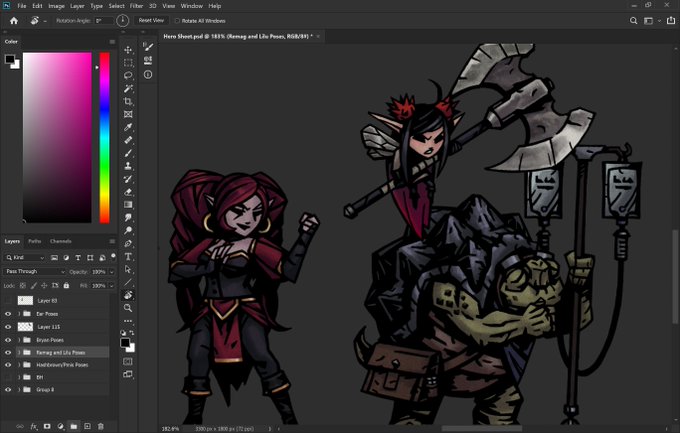Select the Clone Stamp tool

(x=128, y=166)
